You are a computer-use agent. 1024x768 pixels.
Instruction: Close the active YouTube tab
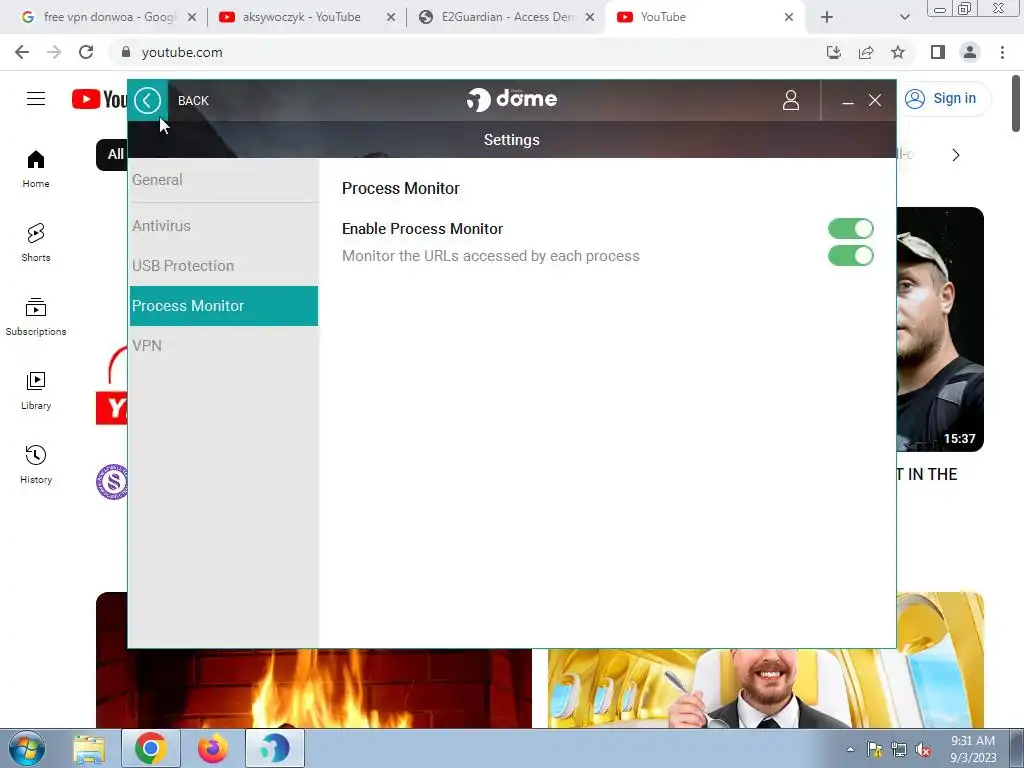(789, 18)
